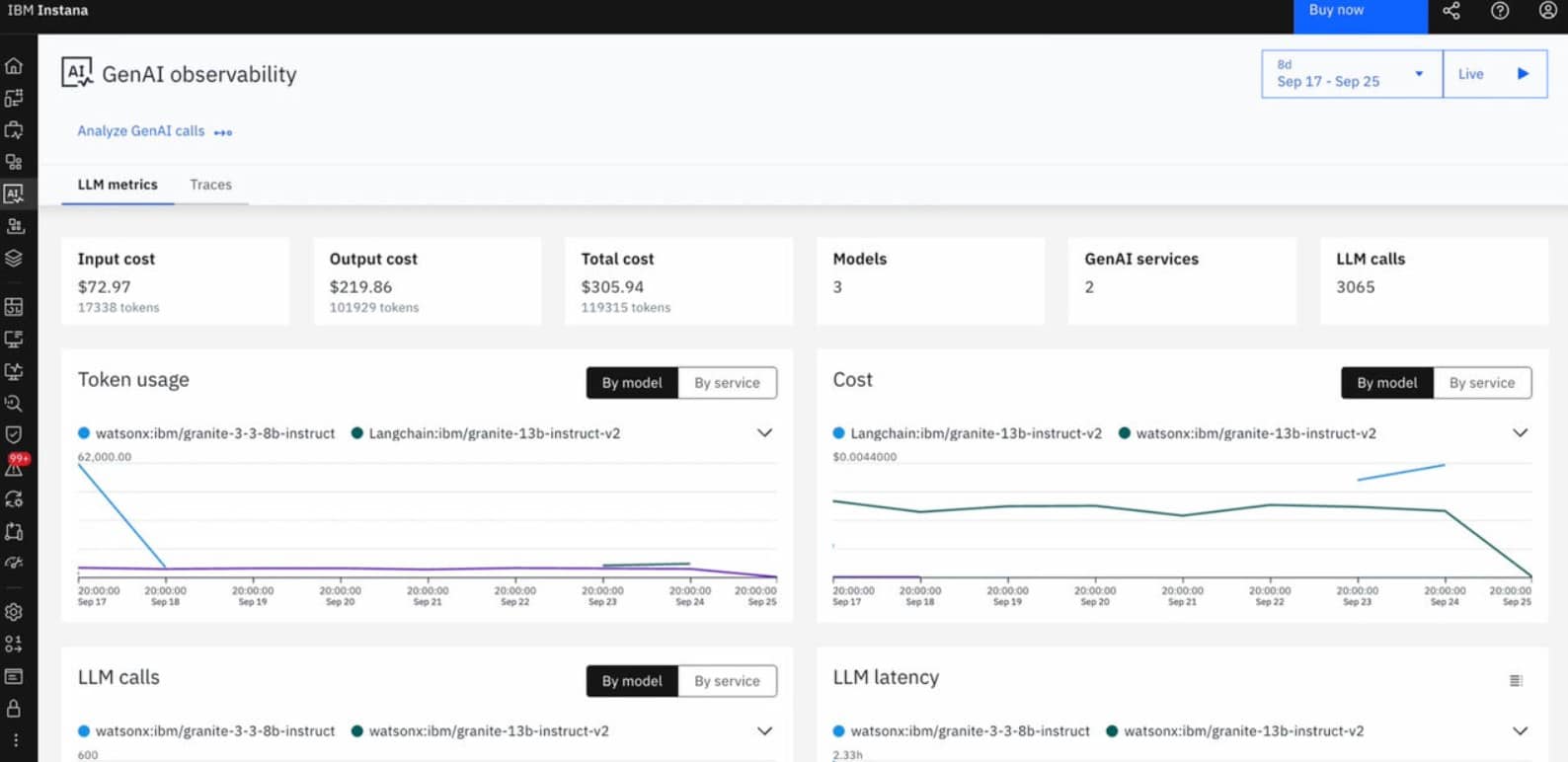Click the Token usage panel title
The height and width of the screenshot is (762, 1568).
coord(133,380)
